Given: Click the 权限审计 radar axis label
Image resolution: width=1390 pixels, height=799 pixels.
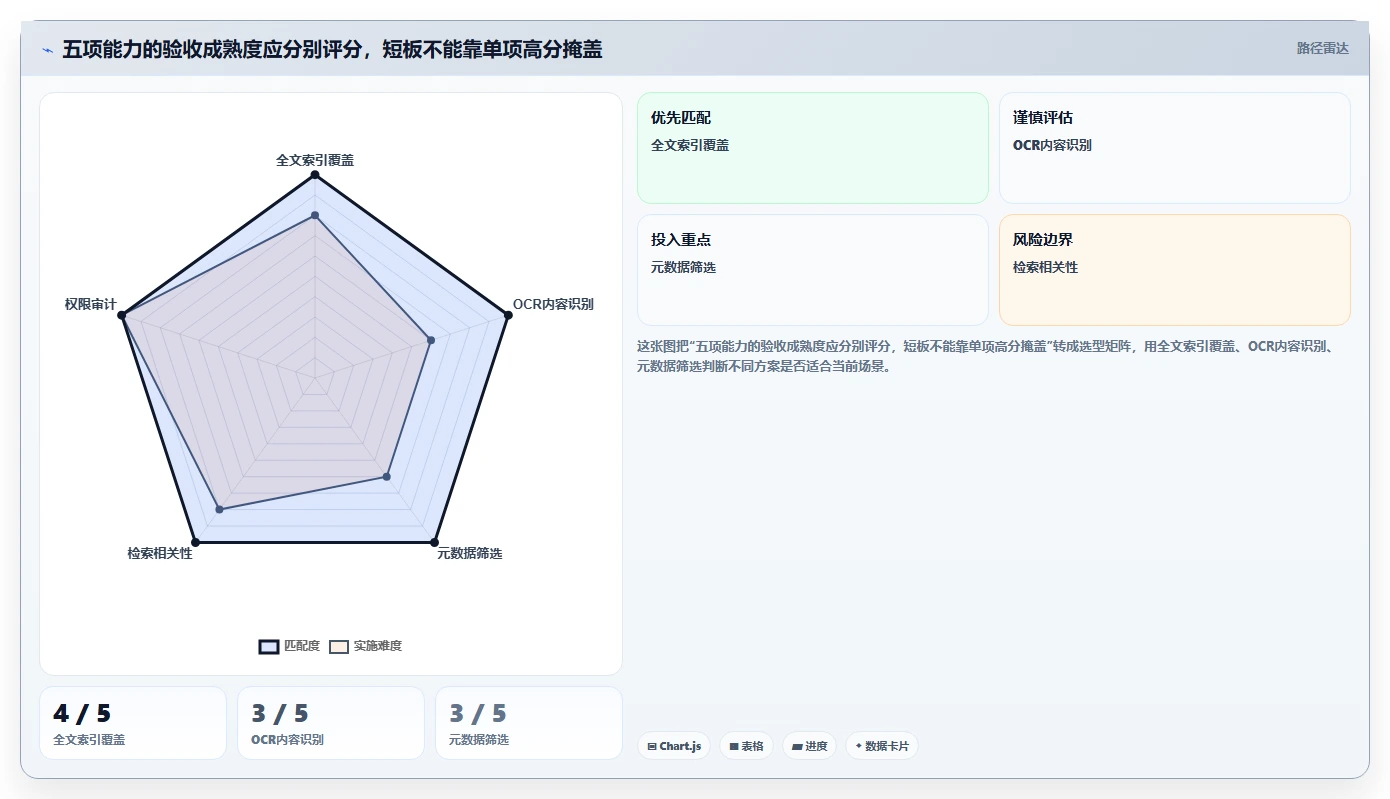Looking at the screenshot, I should tap(91, 304).
